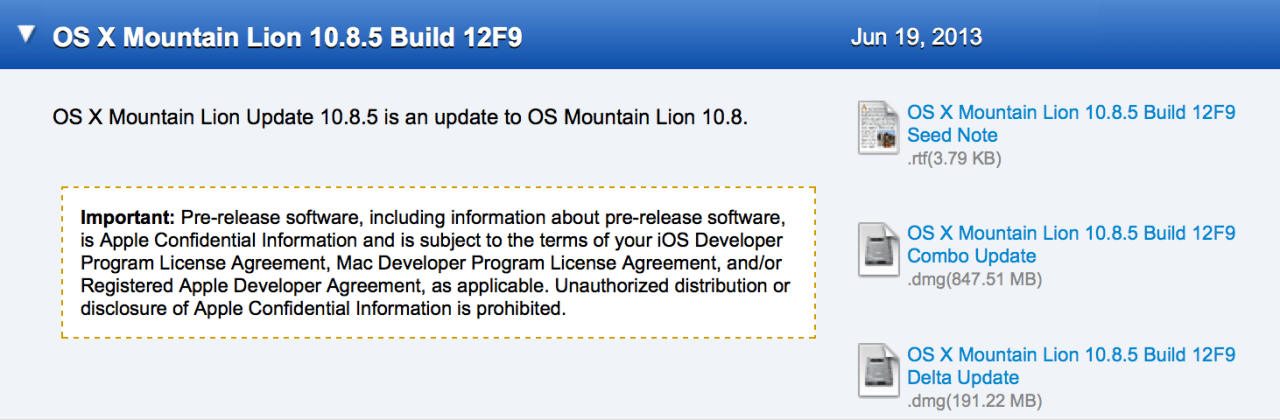Click the header title OS X Mountain Lion 10.8.5 Build 12F9

click(x=286, y=37)
